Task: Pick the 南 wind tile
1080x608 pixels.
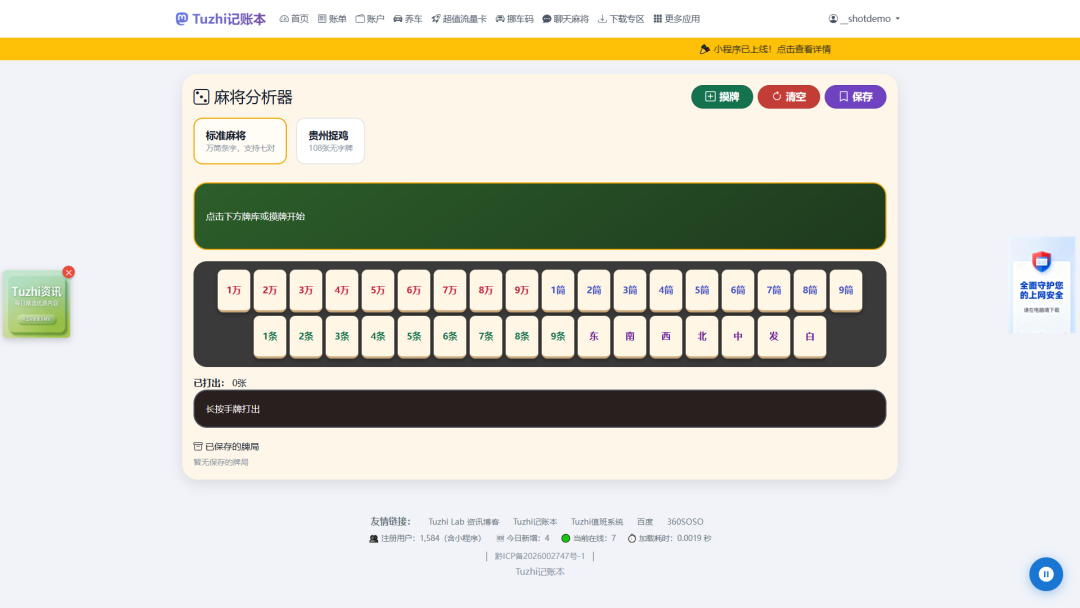Action: 630,337
